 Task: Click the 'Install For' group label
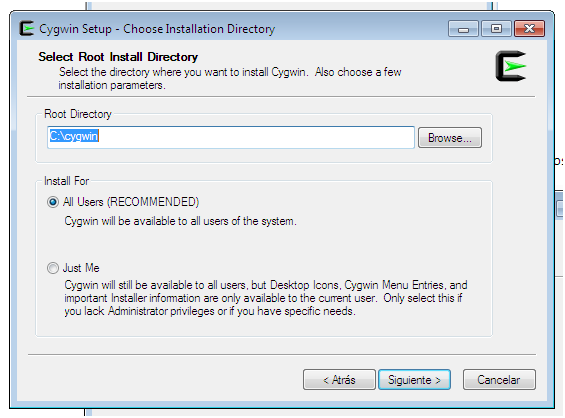[x=66, y=181]
